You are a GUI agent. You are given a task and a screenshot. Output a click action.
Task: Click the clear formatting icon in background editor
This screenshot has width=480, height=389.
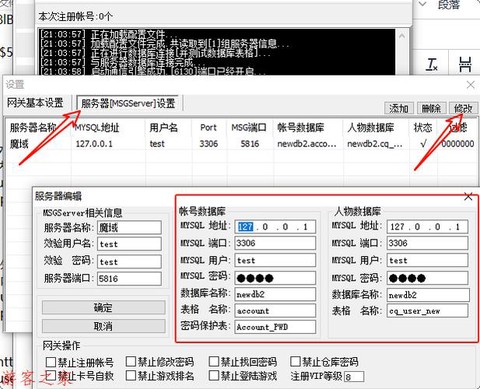click(x=432, y=64)
